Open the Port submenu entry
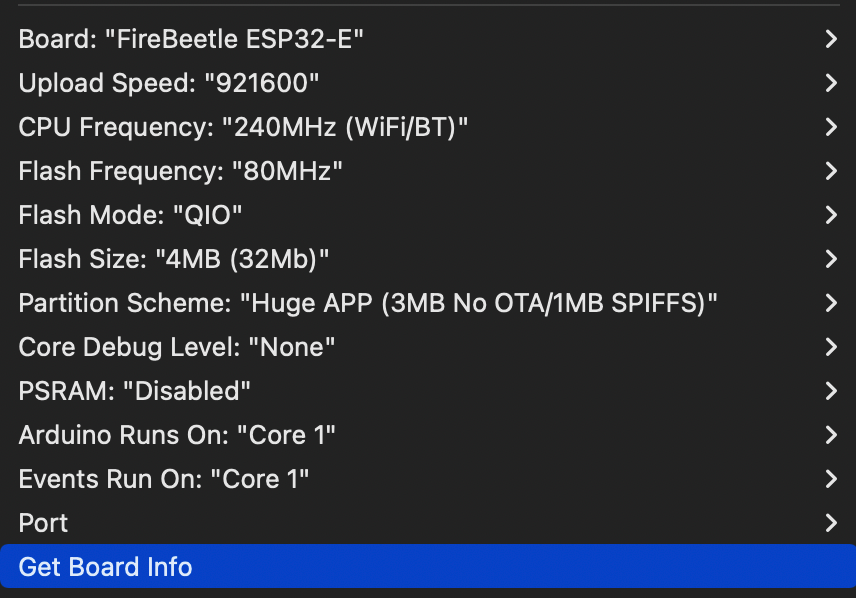 pyautogui.click(x=428, y=523)
